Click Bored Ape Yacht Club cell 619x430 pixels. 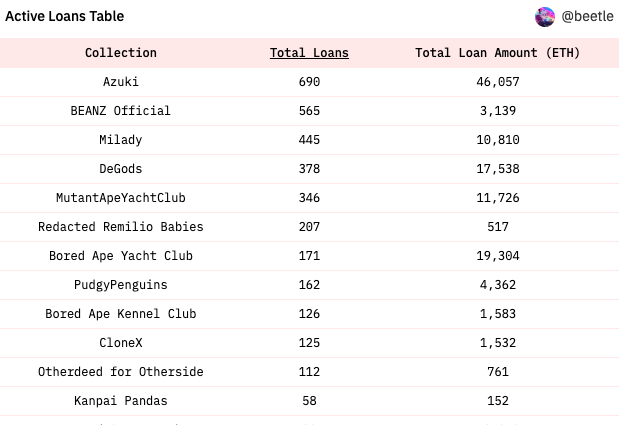click(x=121, y=256)
